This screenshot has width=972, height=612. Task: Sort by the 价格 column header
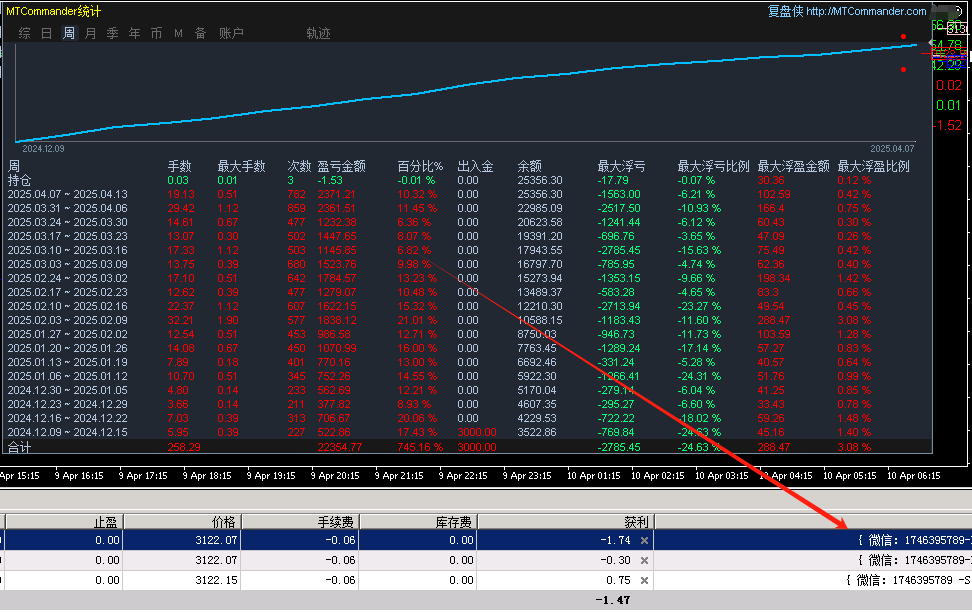tap(182, 522)
